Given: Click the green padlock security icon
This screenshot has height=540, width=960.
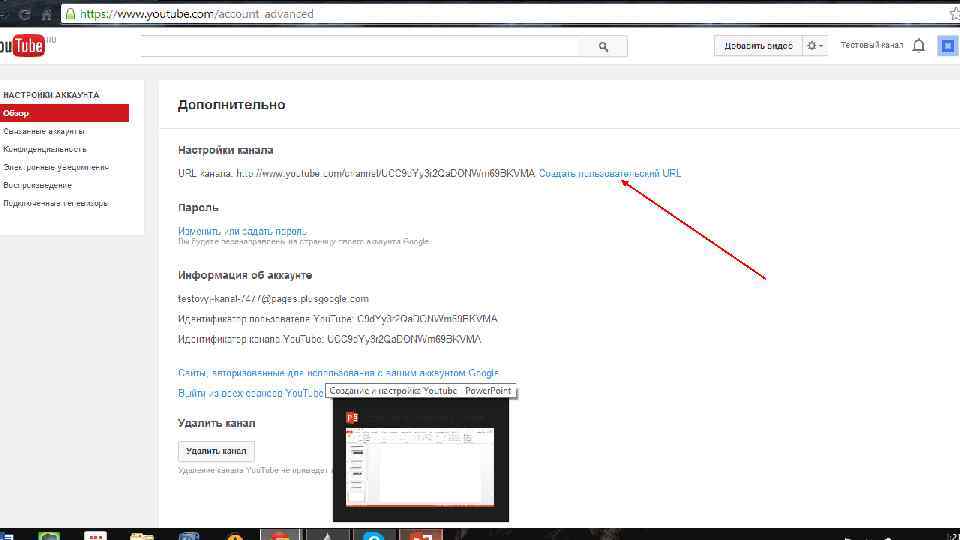Looking at the screenshot, I should pos(70,13).
